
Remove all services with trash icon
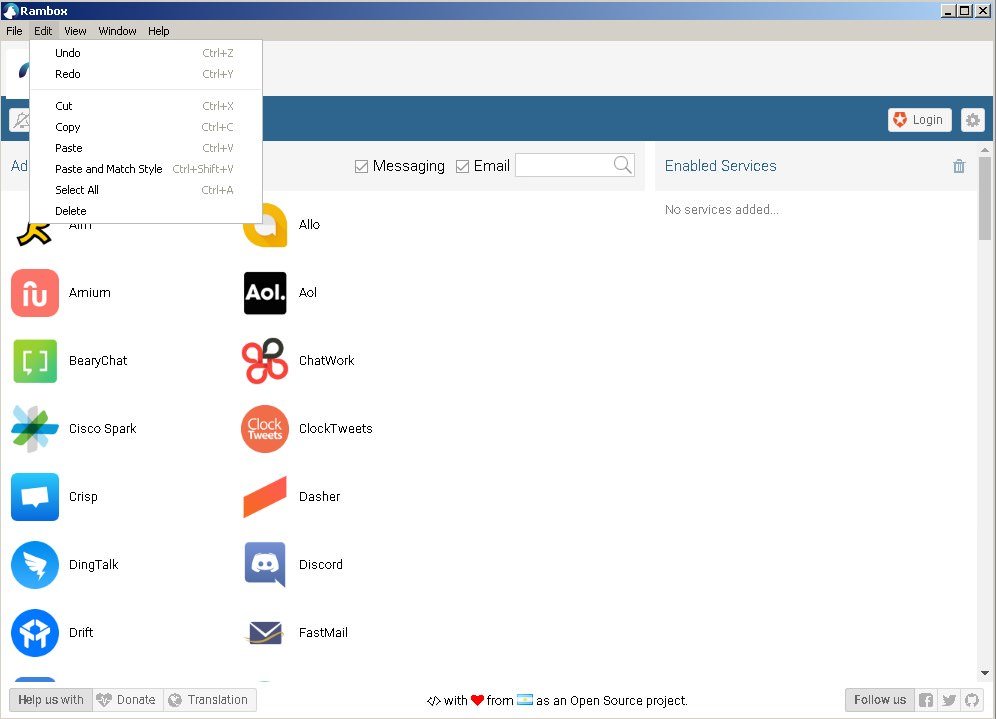point(959,166)
